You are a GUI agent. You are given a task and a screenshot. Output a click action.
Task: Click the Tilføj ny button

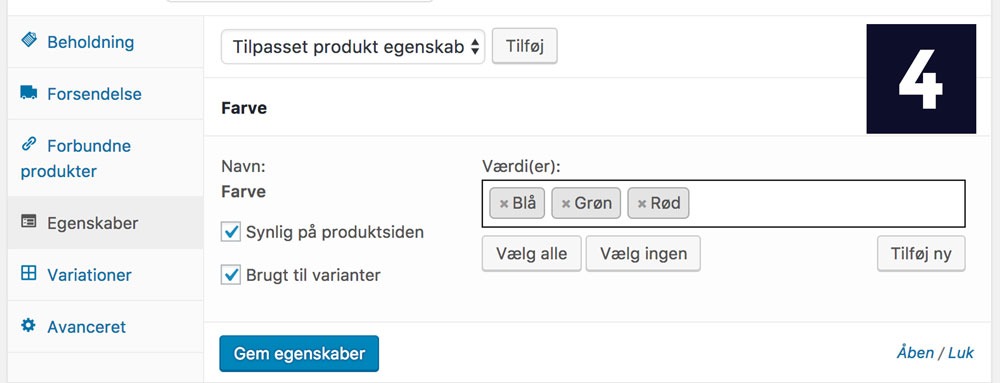[x=921, y=254]
